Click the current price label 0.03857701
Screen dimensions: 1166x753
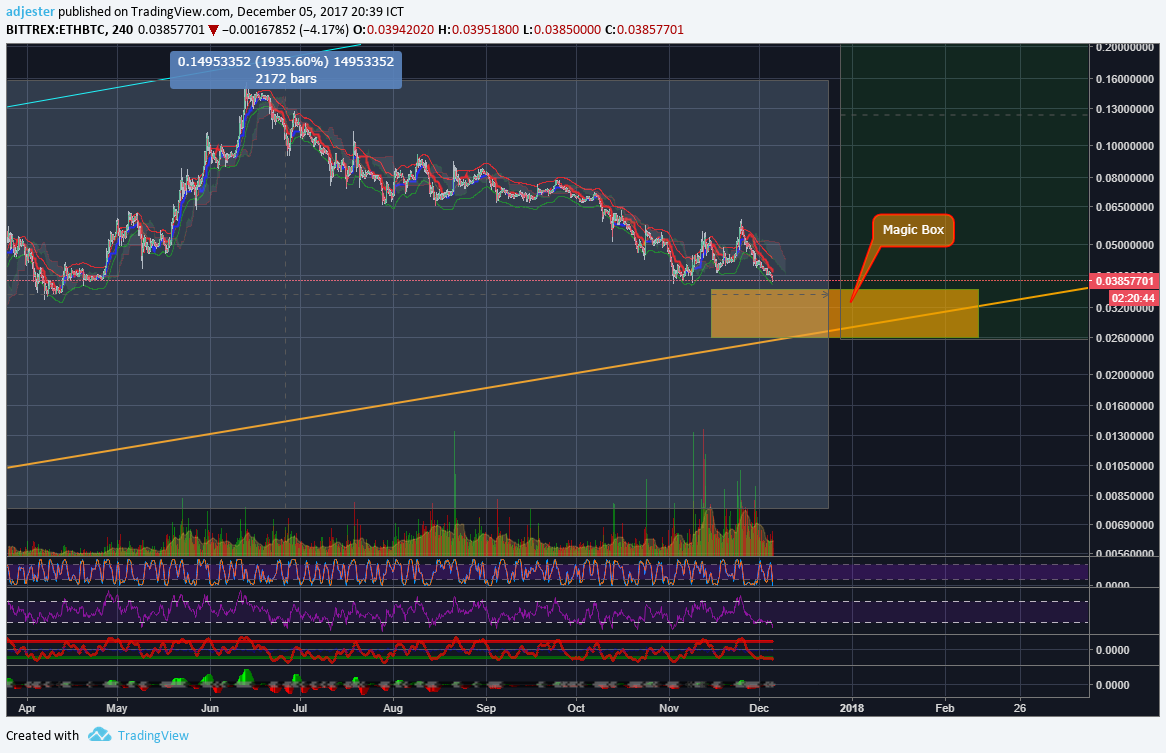[1124, 281]
